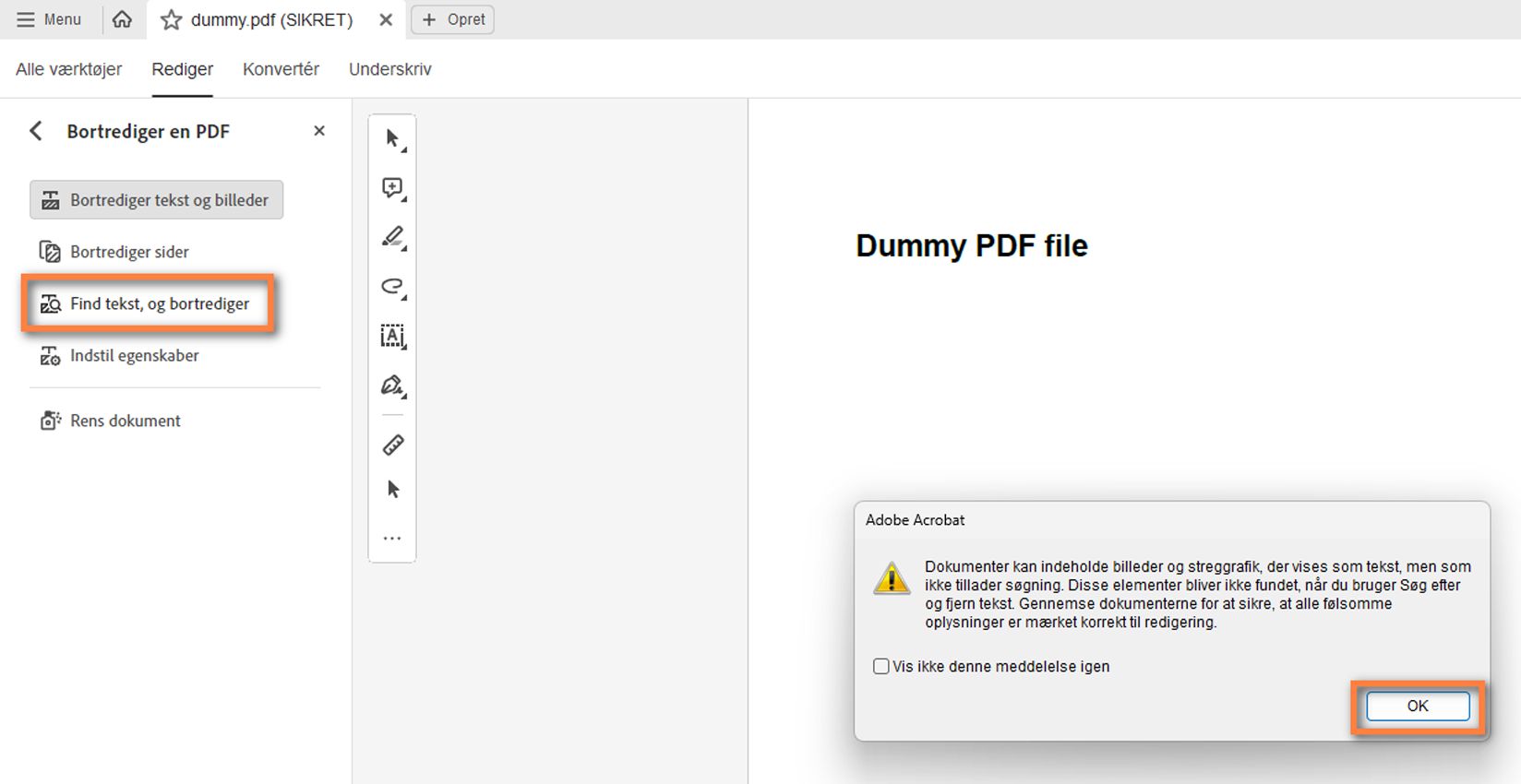Click the Bortrediger sider page icon
The width and height of the screenshot is (1521, 784).
point(50,252)
